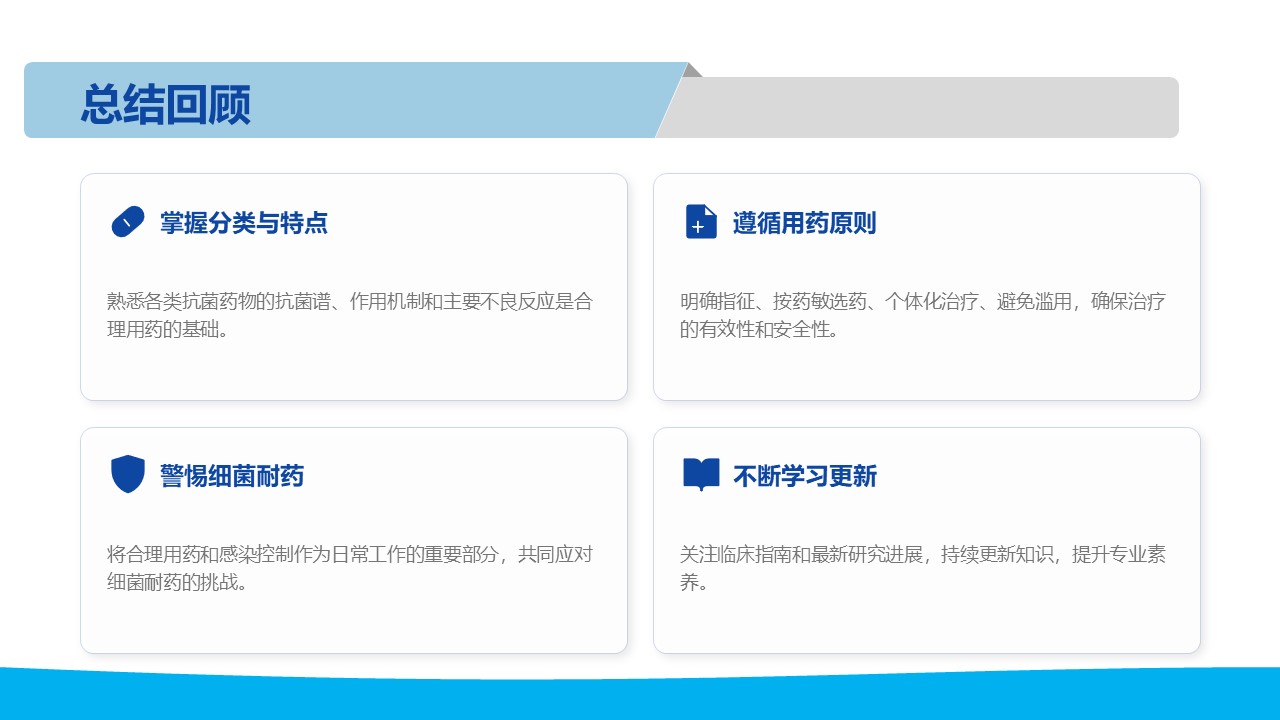Click blank space at bottom of 警惕细菌耐药 card
1280x720 pixels.
coord(353,625)
